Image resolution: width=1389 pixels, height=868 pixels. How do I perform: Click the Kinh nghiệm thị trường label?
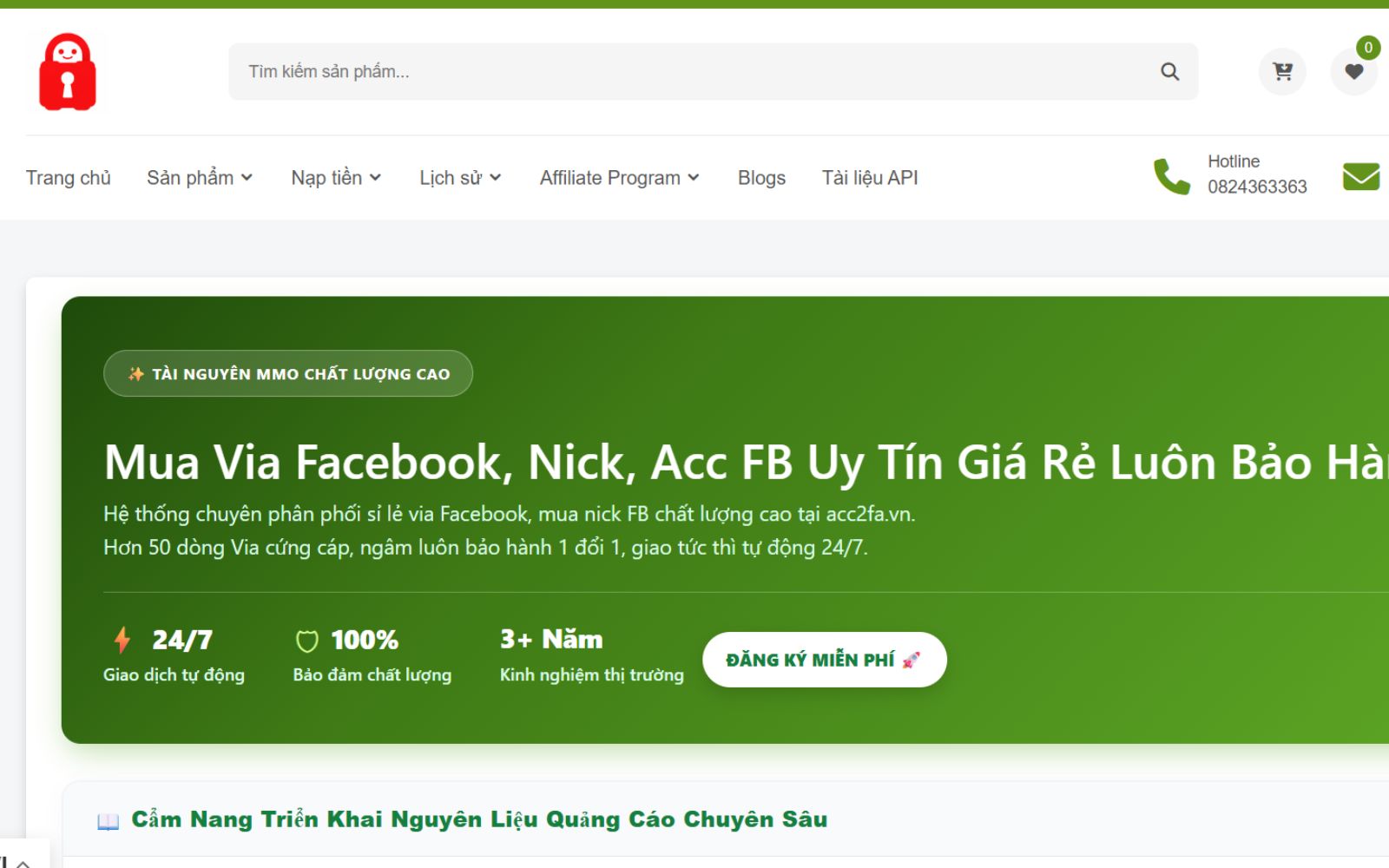[x=591, y=674]
